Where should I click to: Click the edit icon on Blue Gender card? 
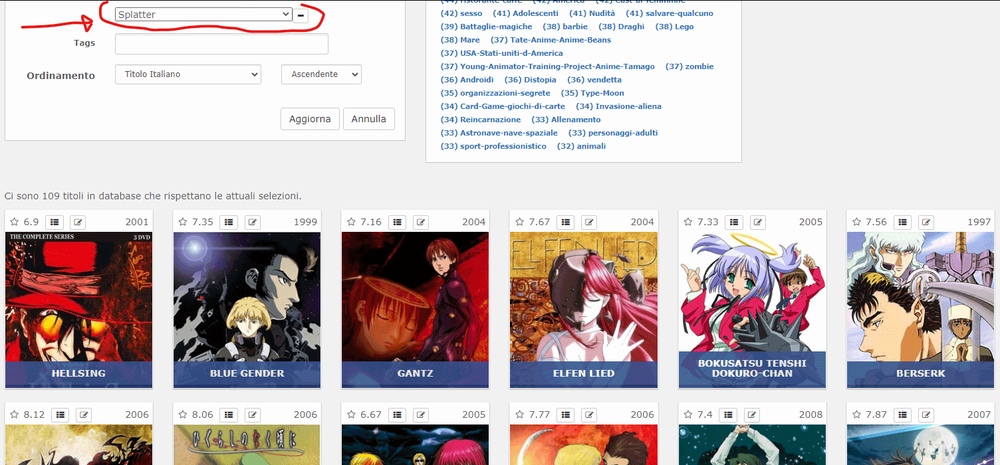251,222
